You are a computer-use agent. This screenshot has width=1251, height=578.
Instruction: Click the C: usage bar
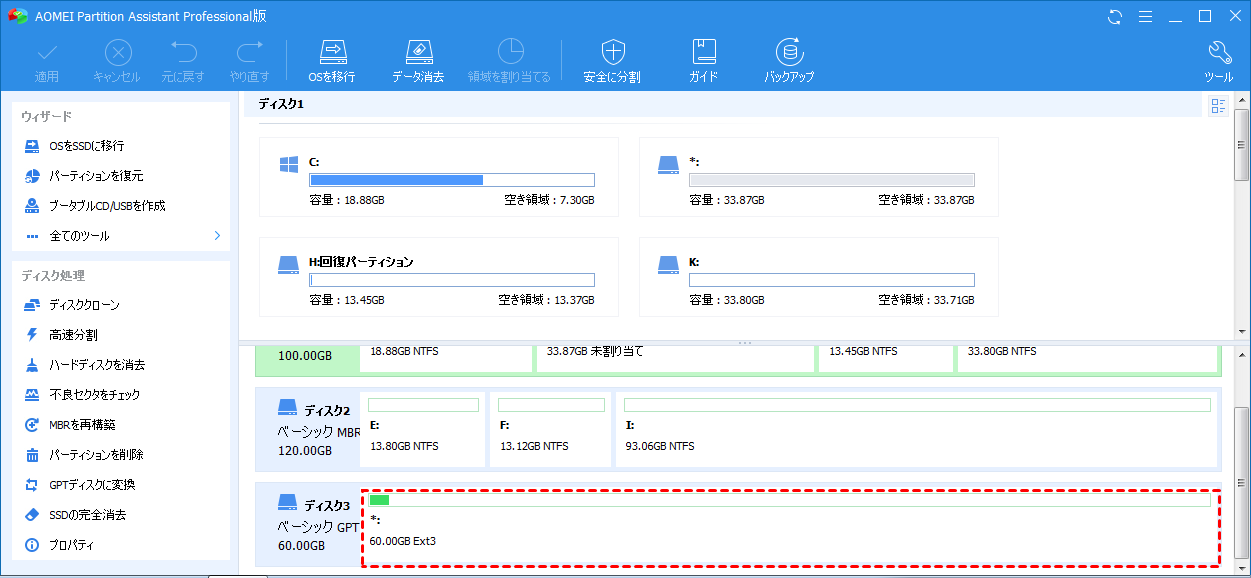click(452, 180)
